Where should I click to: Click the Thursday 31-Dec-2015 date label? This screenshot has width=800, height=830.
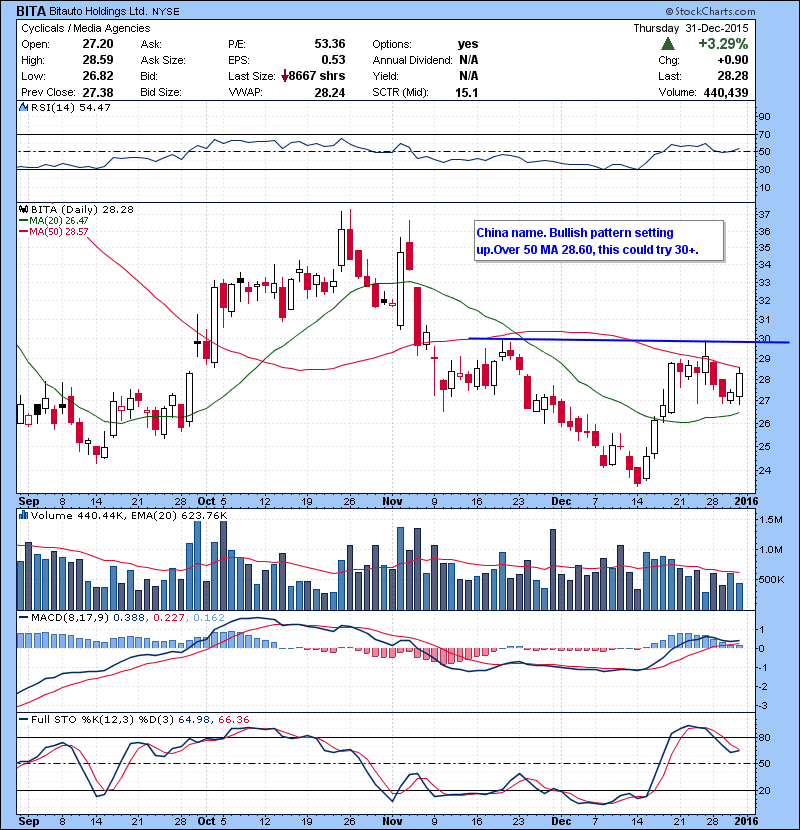coord(691,29)
